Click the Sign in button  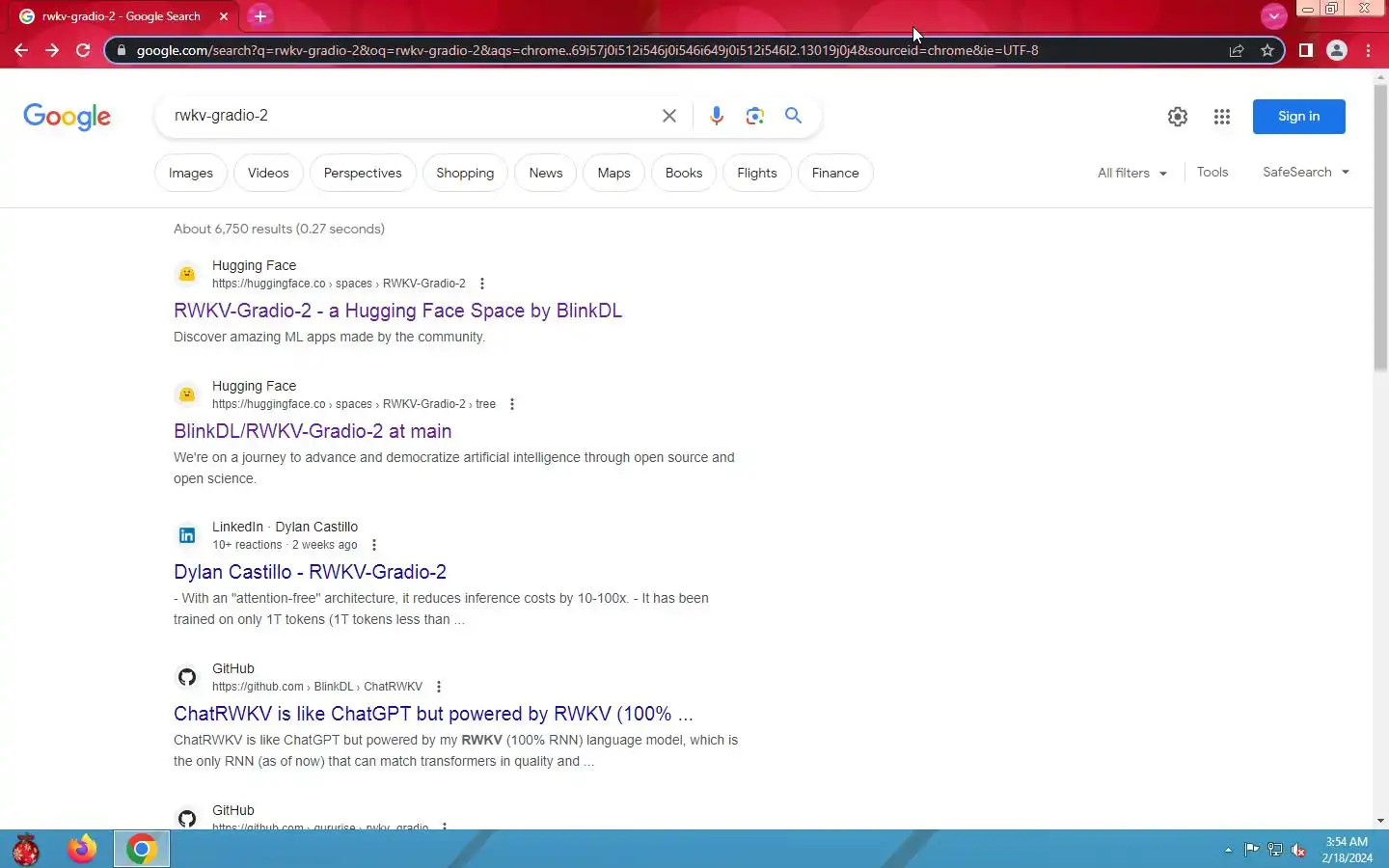click(1298, 117)
